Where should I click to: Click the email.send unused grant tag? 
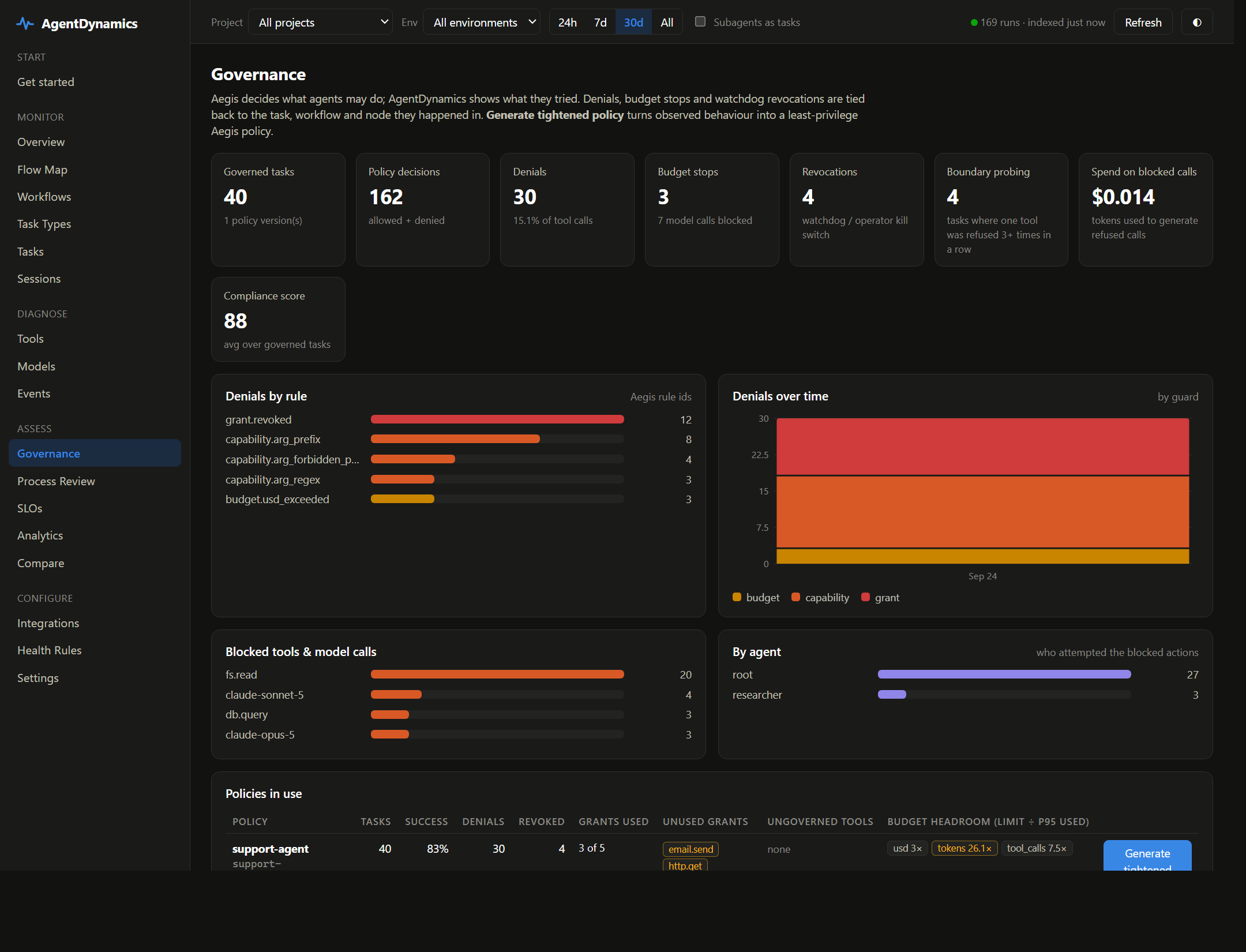[690, 849]
